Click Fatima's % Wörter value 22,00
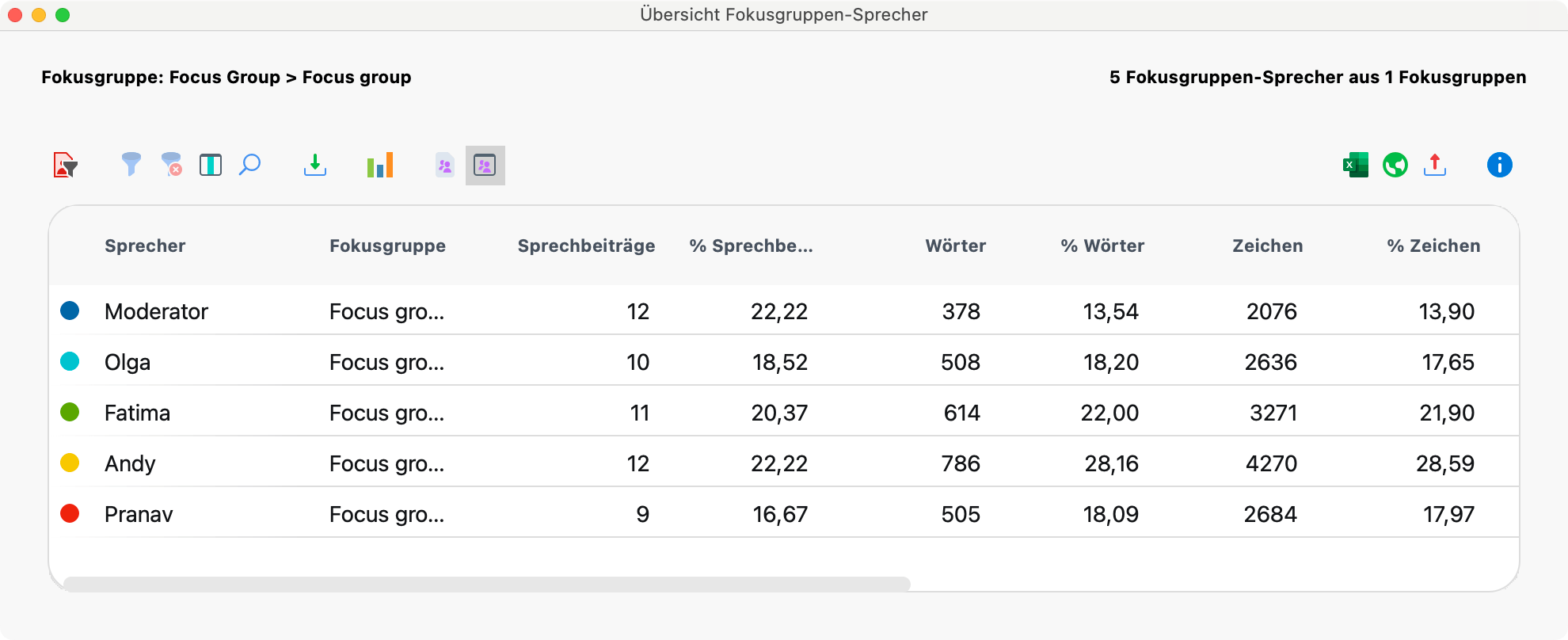 click(1110, 413)
